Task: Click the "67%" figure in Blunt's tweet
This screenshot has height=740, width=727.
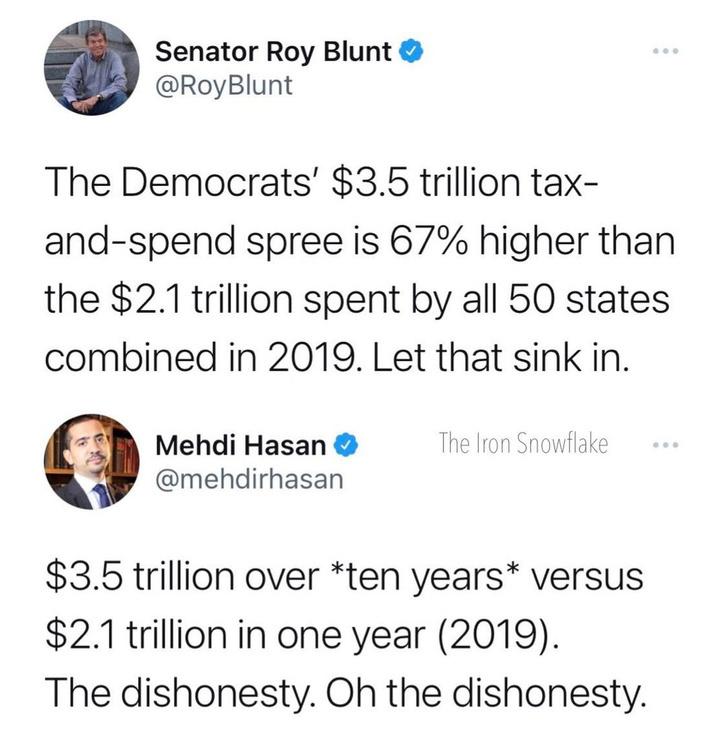Action: (x=429, y=241)
